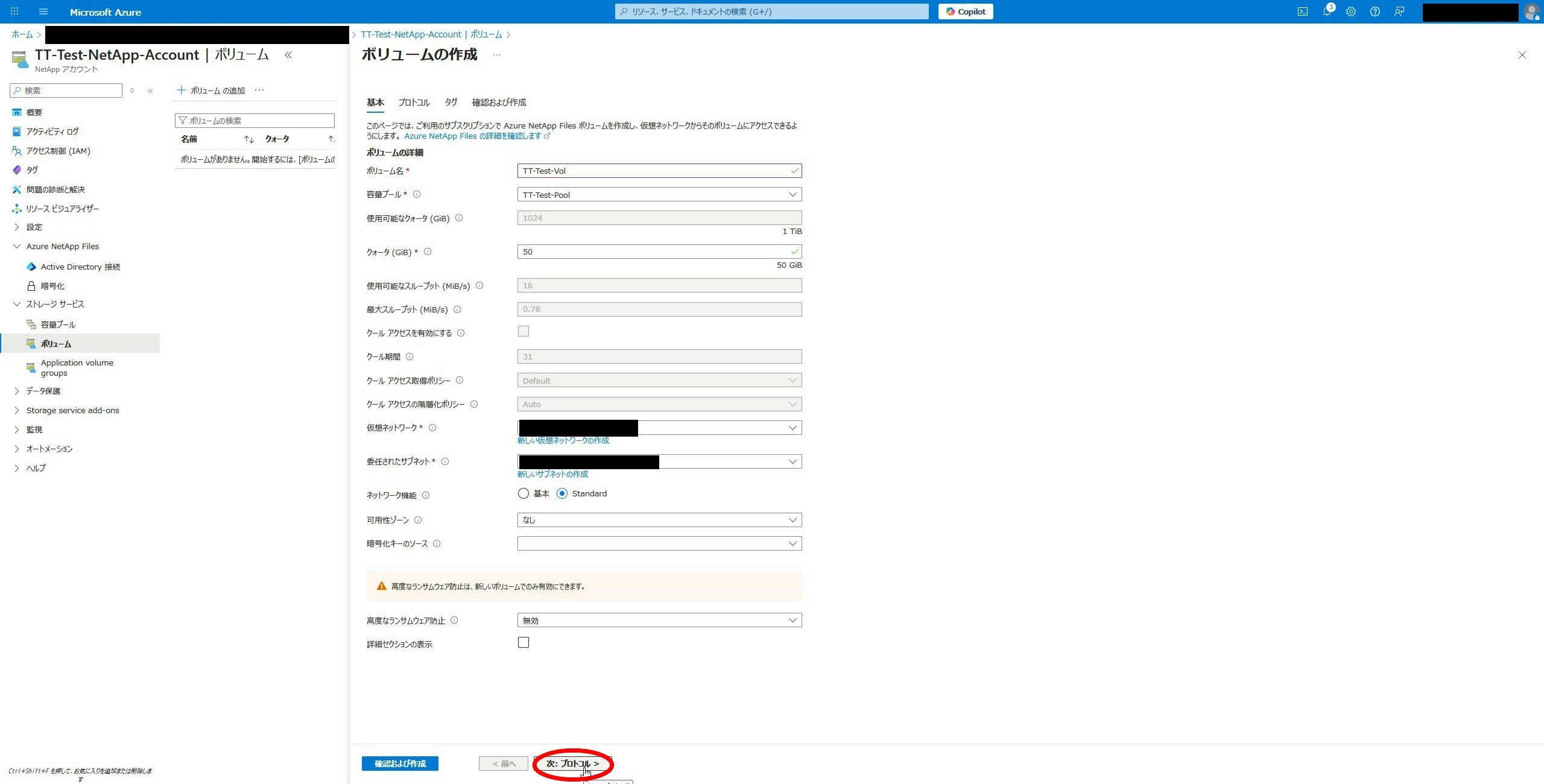Screen dimensions: 1544x784
Task: Select the 基本 network features radio button
Action: pos(524,493)
